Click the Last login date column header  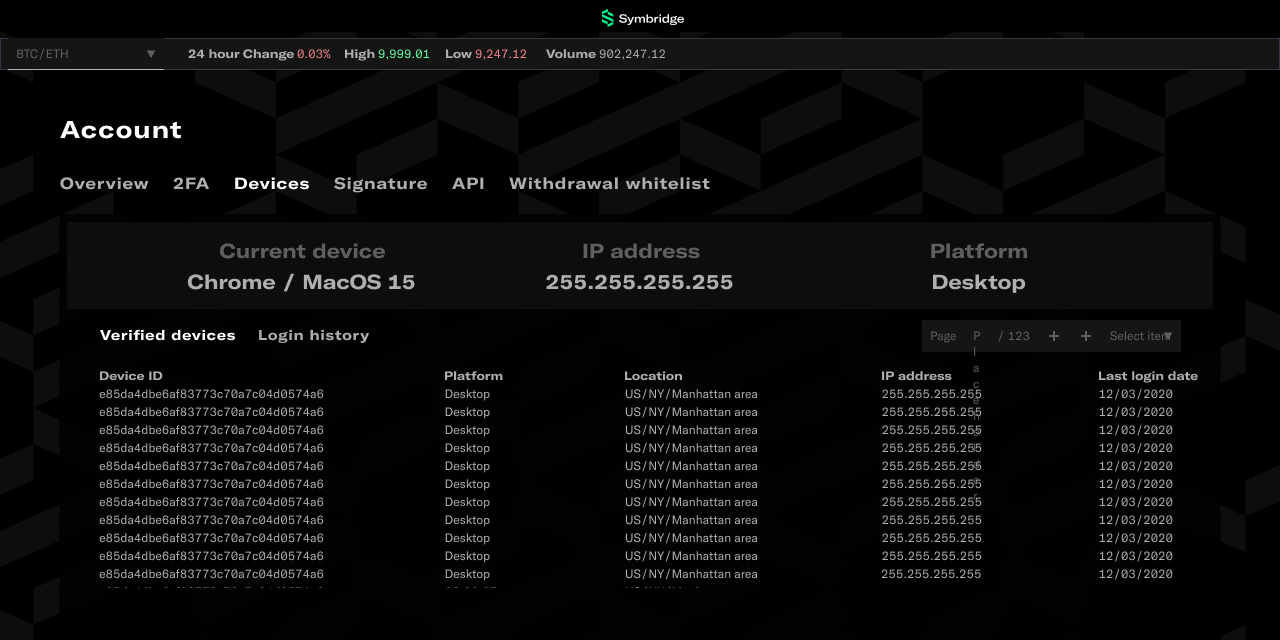[1147, 376]
